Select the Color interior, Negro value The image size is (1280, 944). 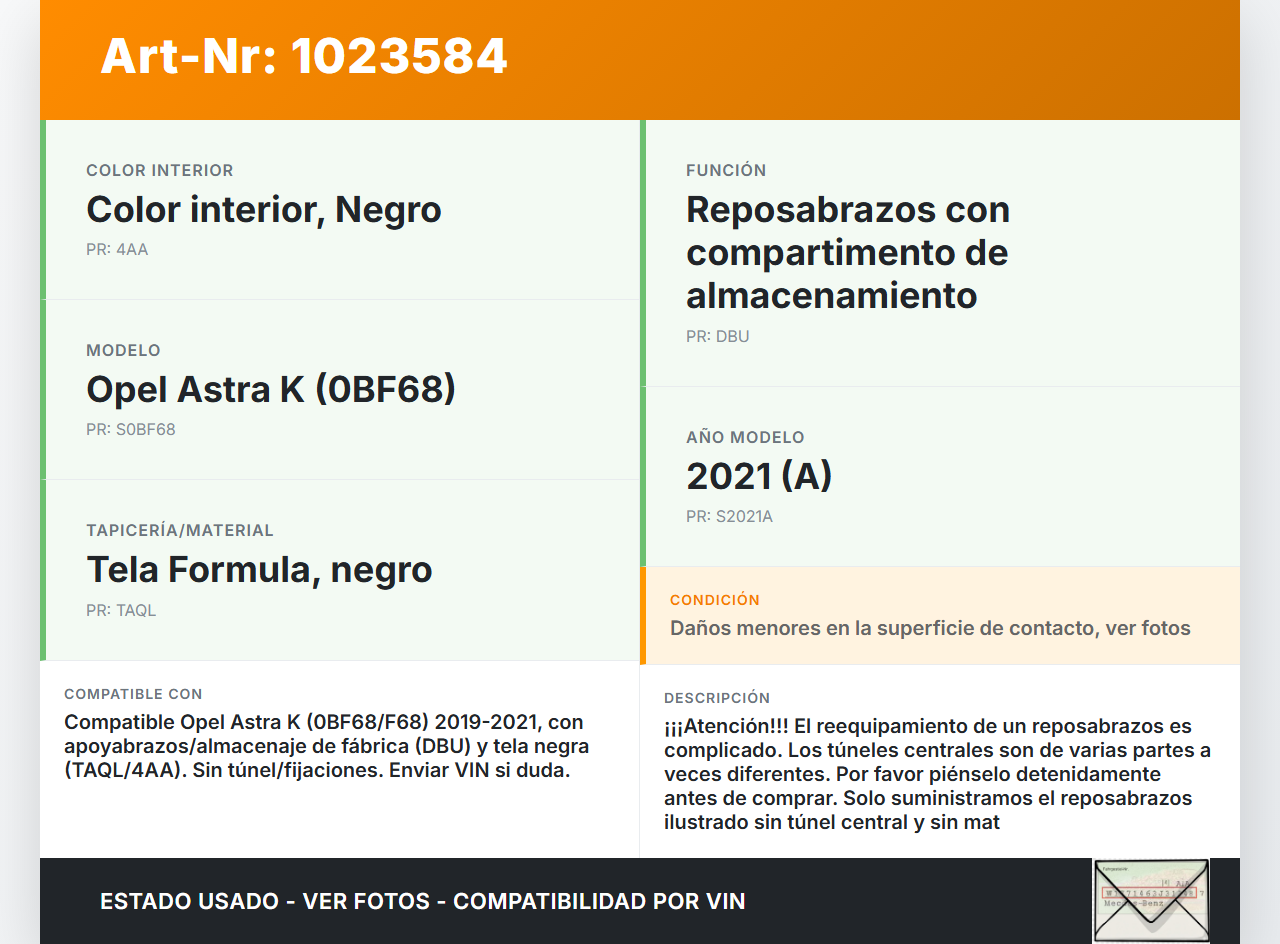264,210
